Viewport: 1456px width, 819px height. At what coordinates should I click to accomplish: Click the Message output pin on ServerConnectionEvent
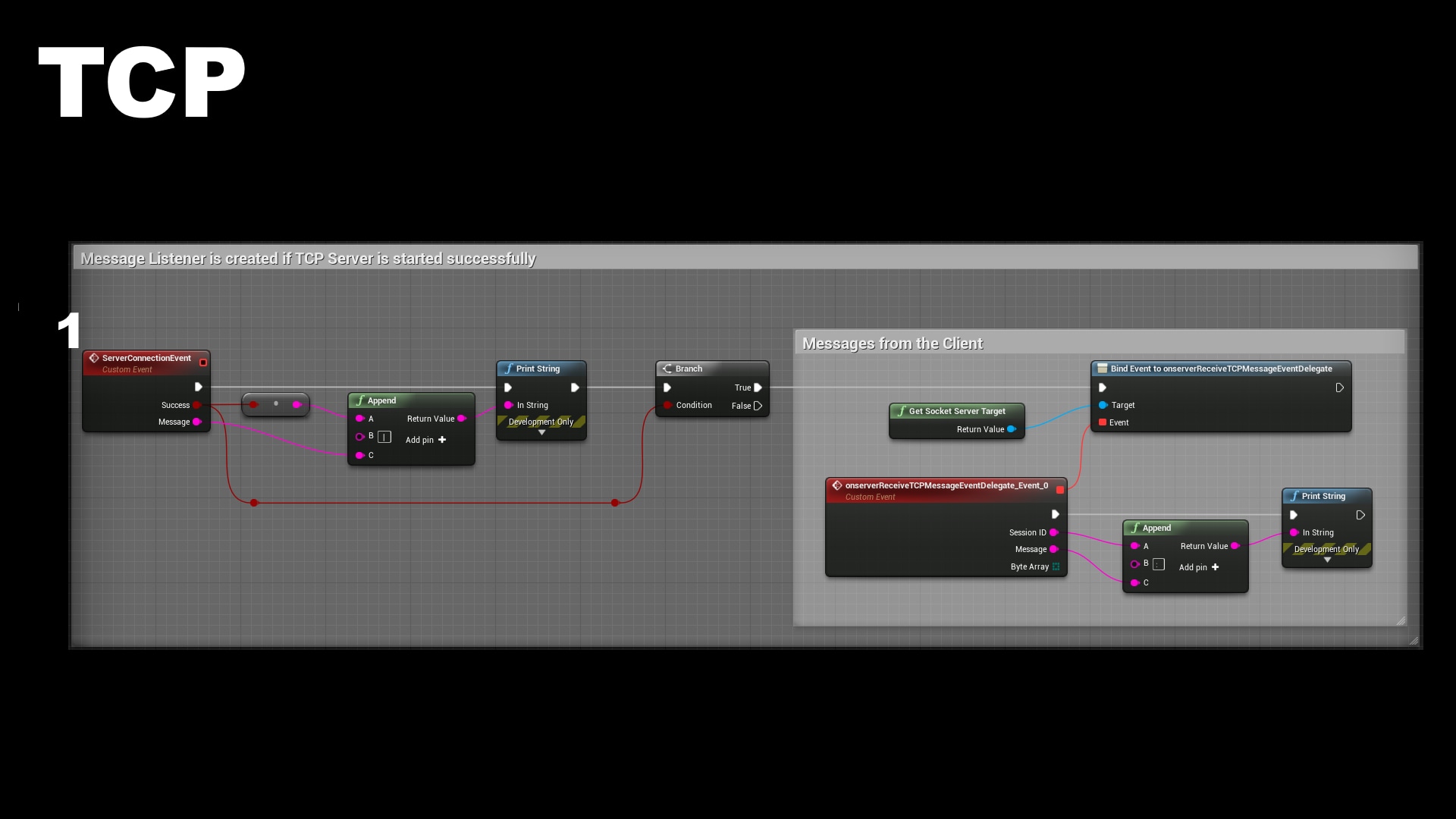click(198, 421)
